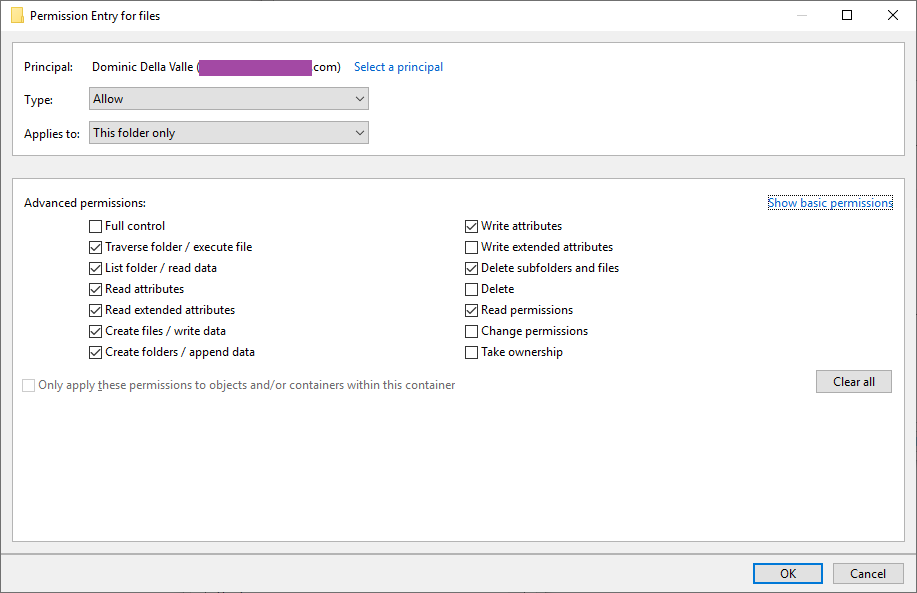Maximize the Permission Entry window
The image size is (917, 593).
[847, 15]
